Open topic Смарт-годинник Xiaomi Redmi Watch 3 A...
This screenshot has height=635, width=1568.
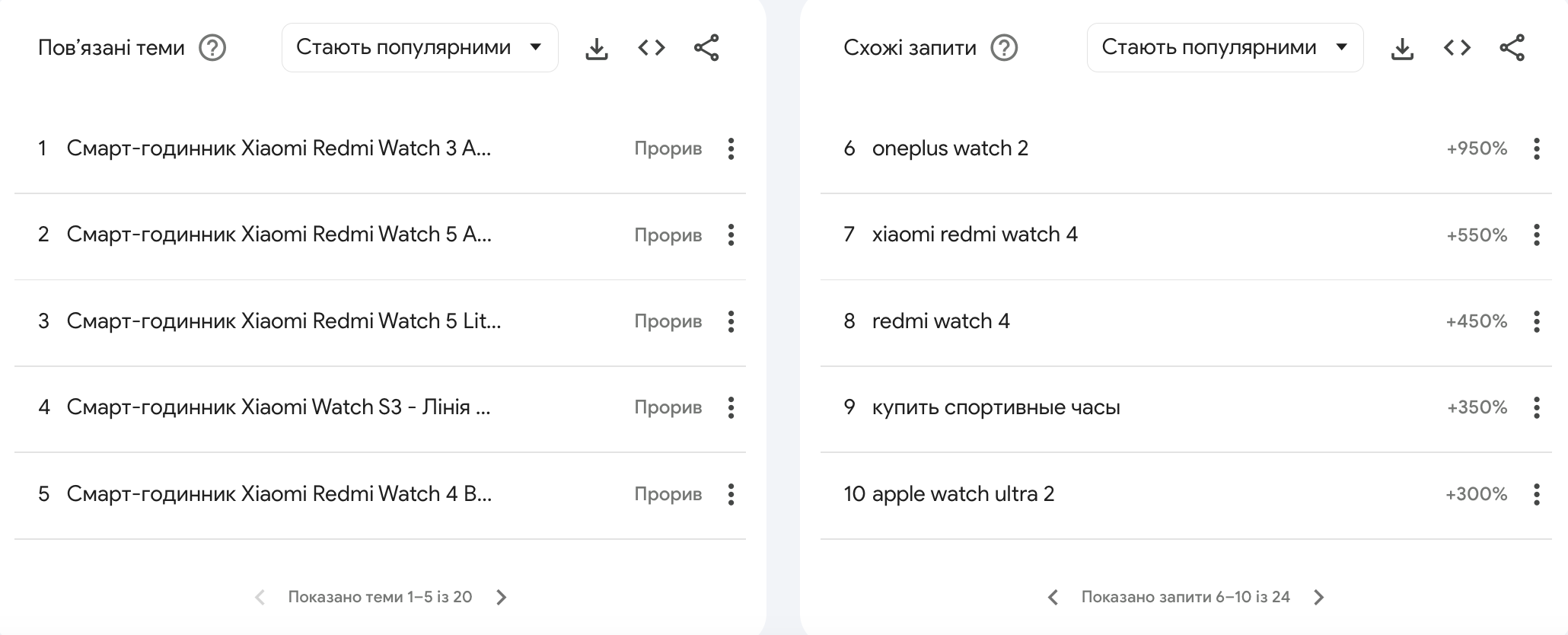279,148
